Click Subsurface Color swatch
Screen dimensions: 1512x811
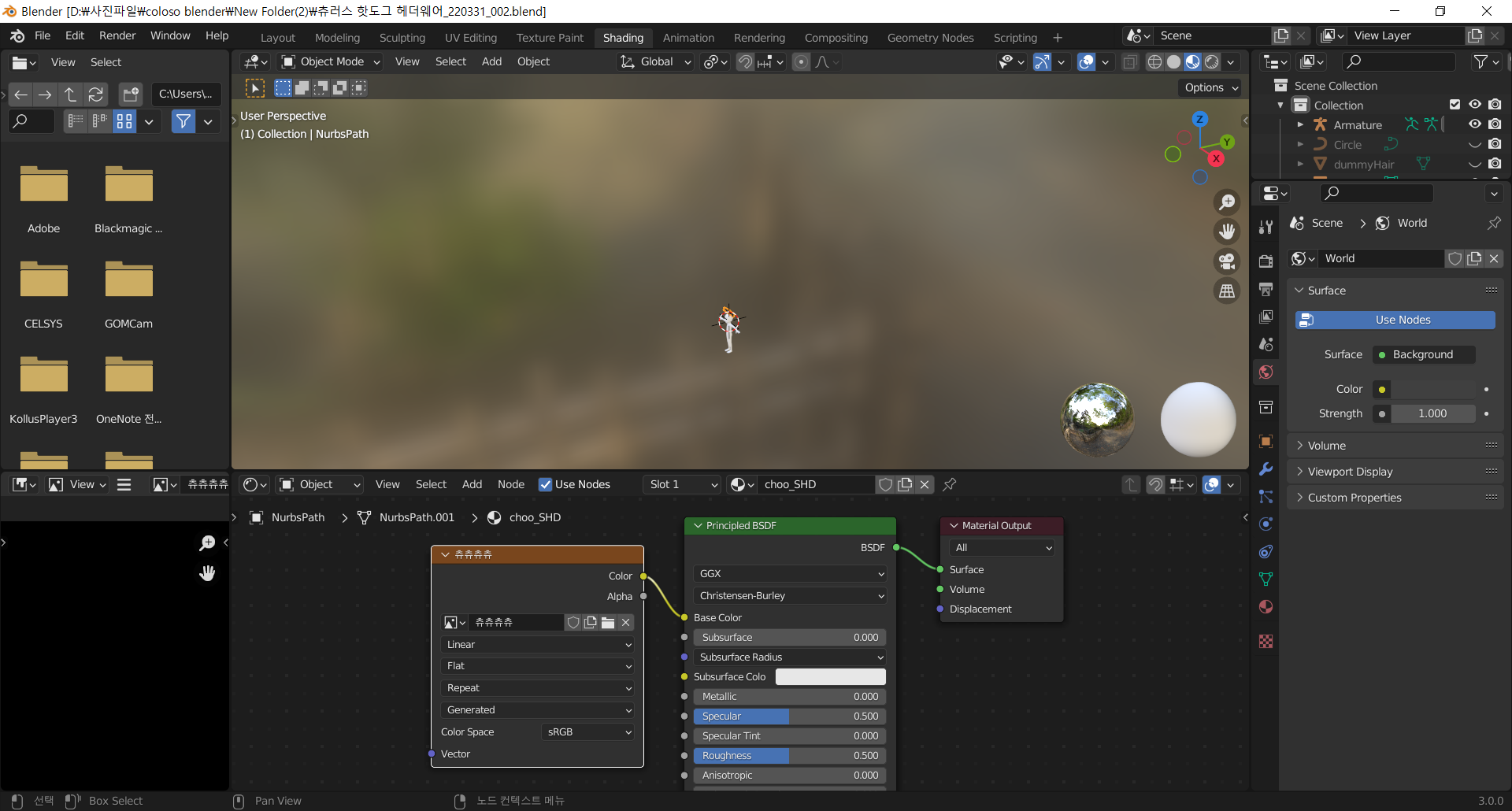tap(831, 676)
